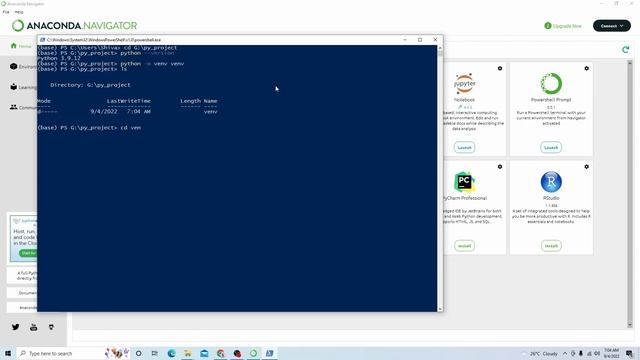
Task: Click 'Directory: G:\py_project' text
Action: point(90,85)
